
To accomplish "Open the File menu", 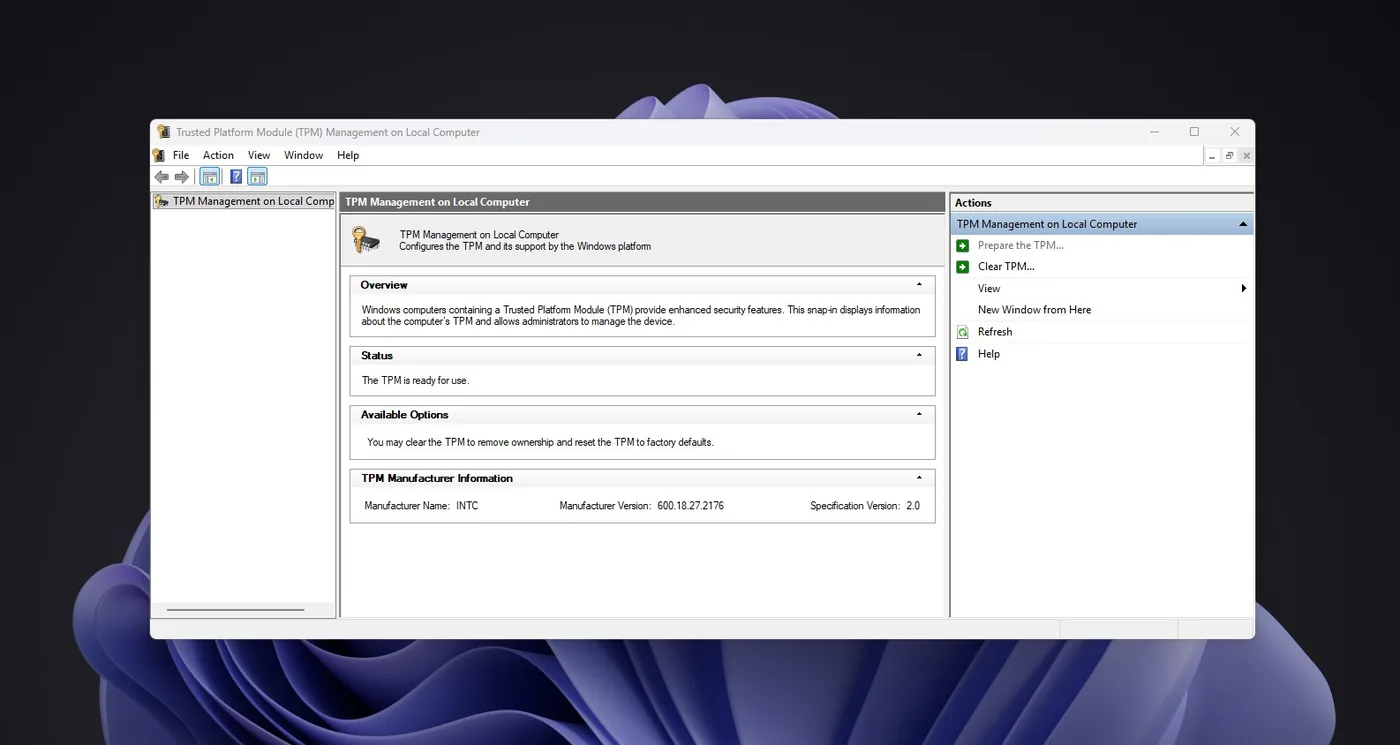I will tap(181, 155).
